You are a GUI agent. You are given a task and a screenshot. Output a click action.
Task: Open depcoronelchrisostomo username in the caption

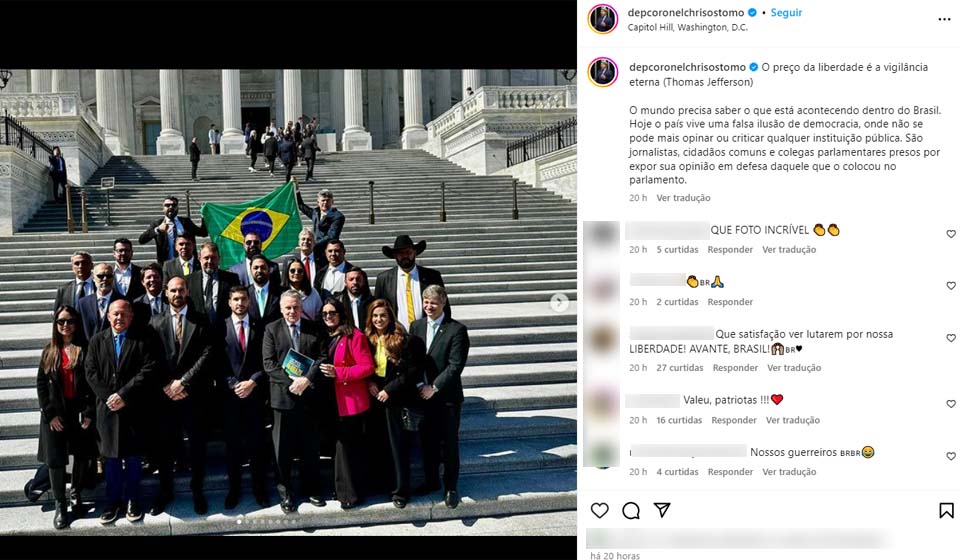point(688,67)
